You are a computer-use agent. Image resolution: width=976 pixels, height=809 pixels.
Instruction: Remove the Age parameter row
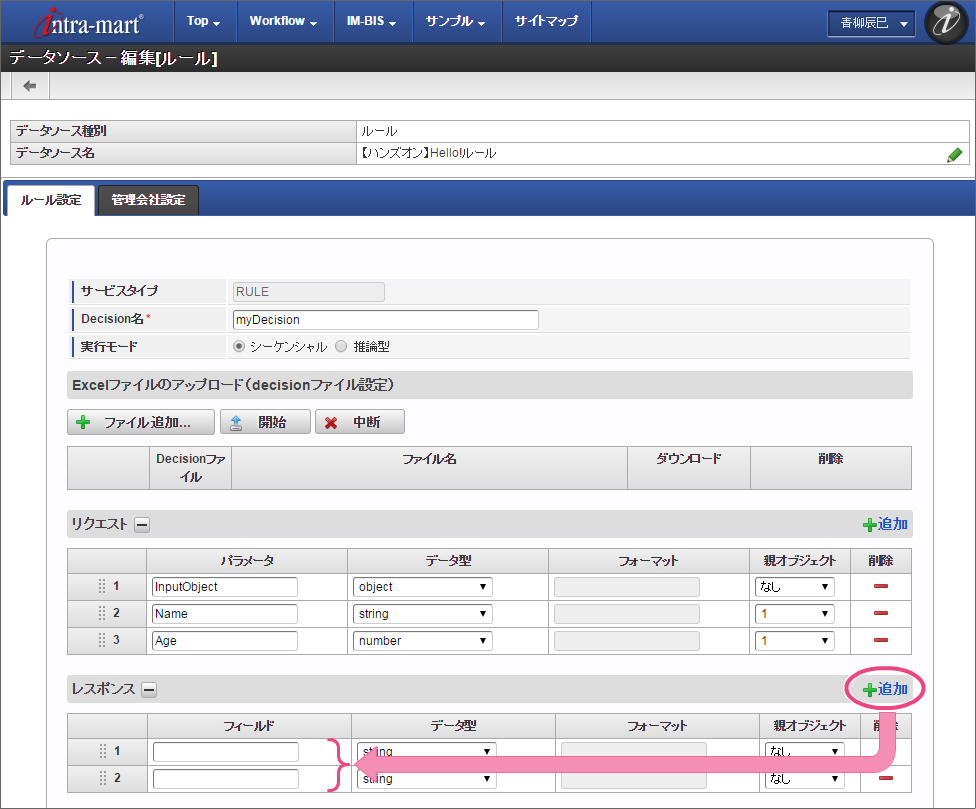(x=881, y=641)
